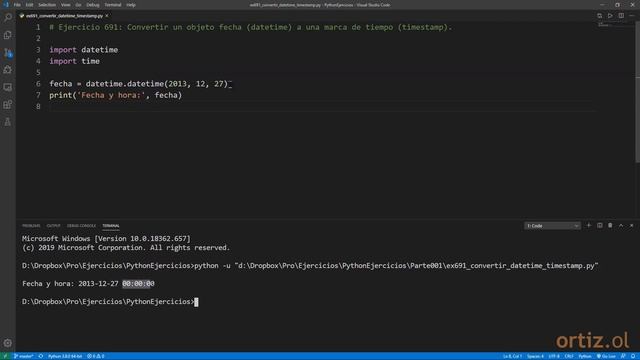Switch to the Debug Console tab
Screen dimensions: 640x360
pyautogui.click(x=81, y=226)
